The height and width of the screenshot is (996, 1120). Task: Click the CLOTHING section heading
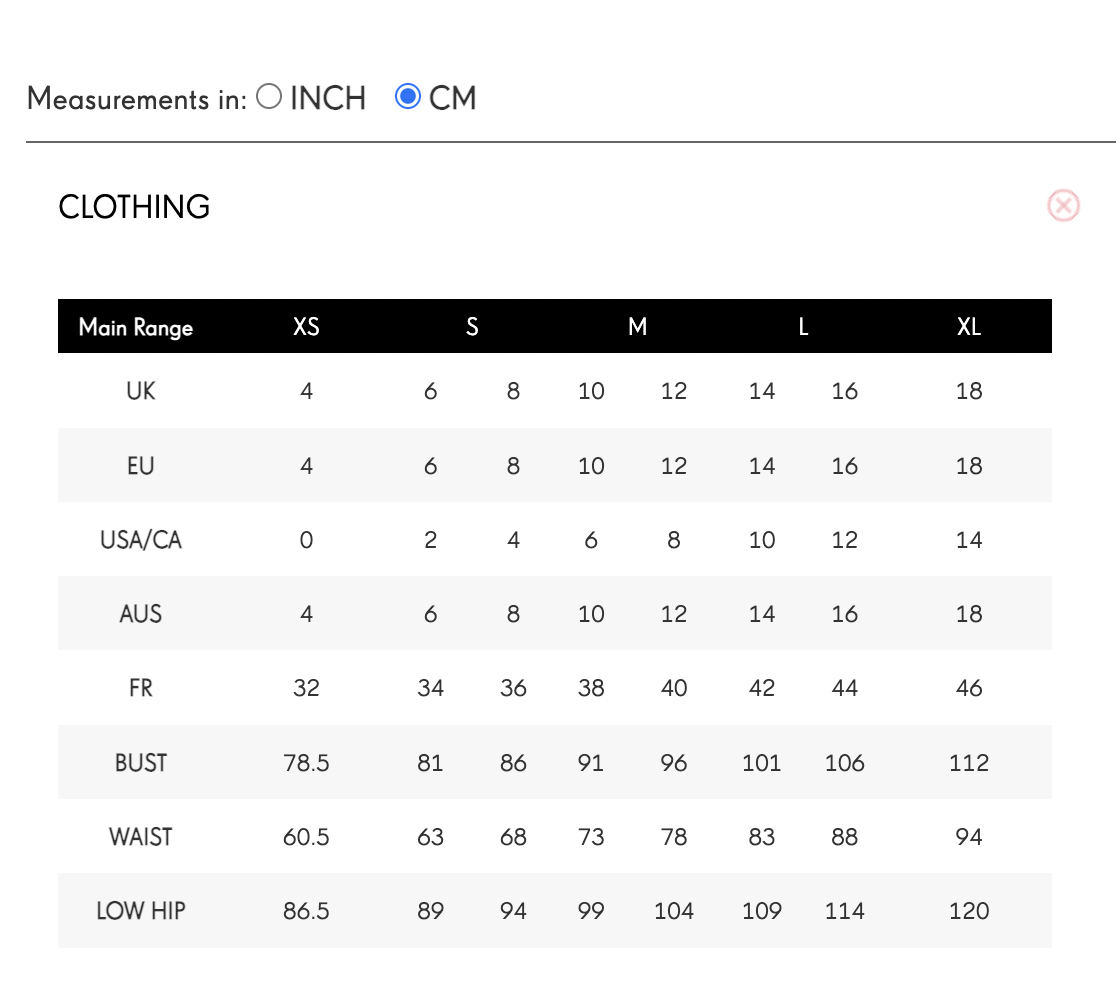pyautogui.click(x=134, y=207)
